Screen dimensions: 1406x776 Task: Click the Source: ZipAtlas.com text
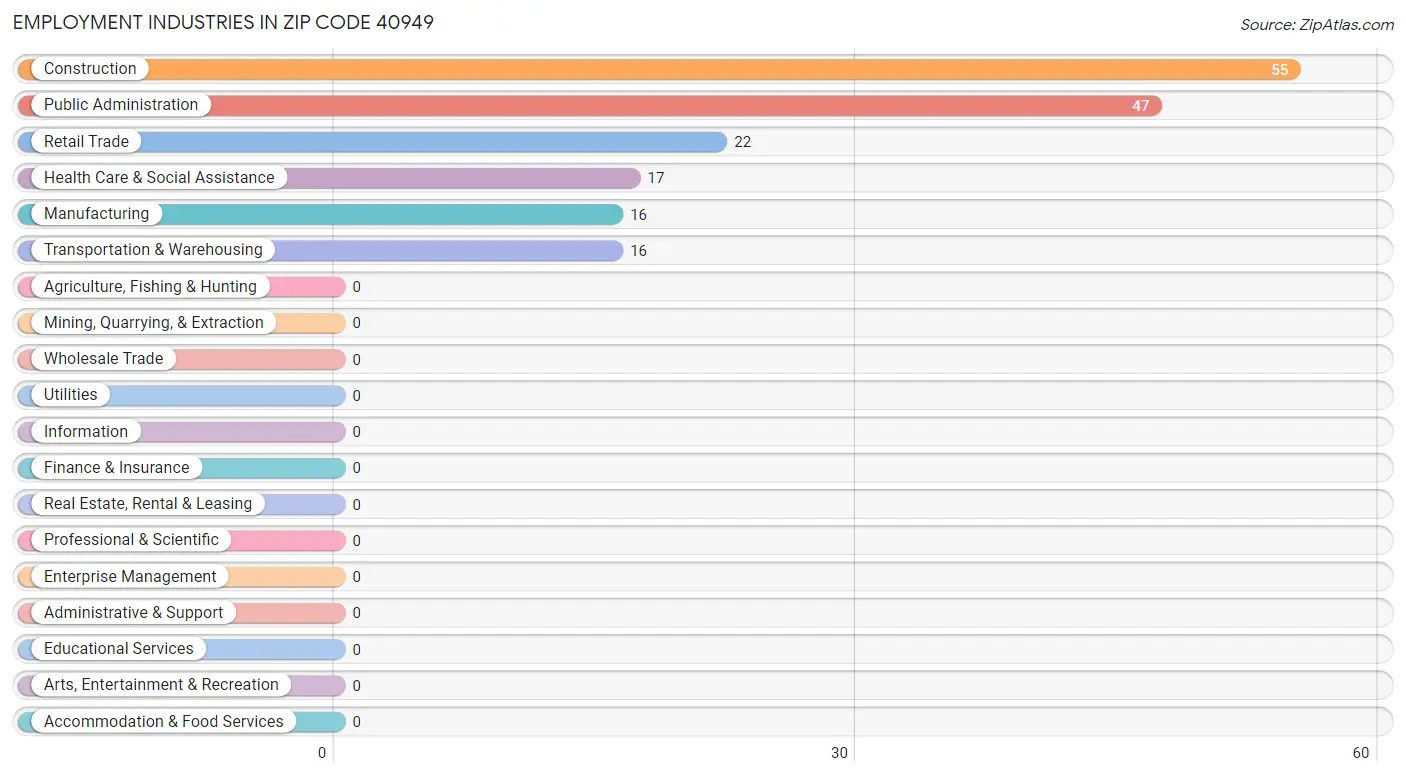[1316, 25]
